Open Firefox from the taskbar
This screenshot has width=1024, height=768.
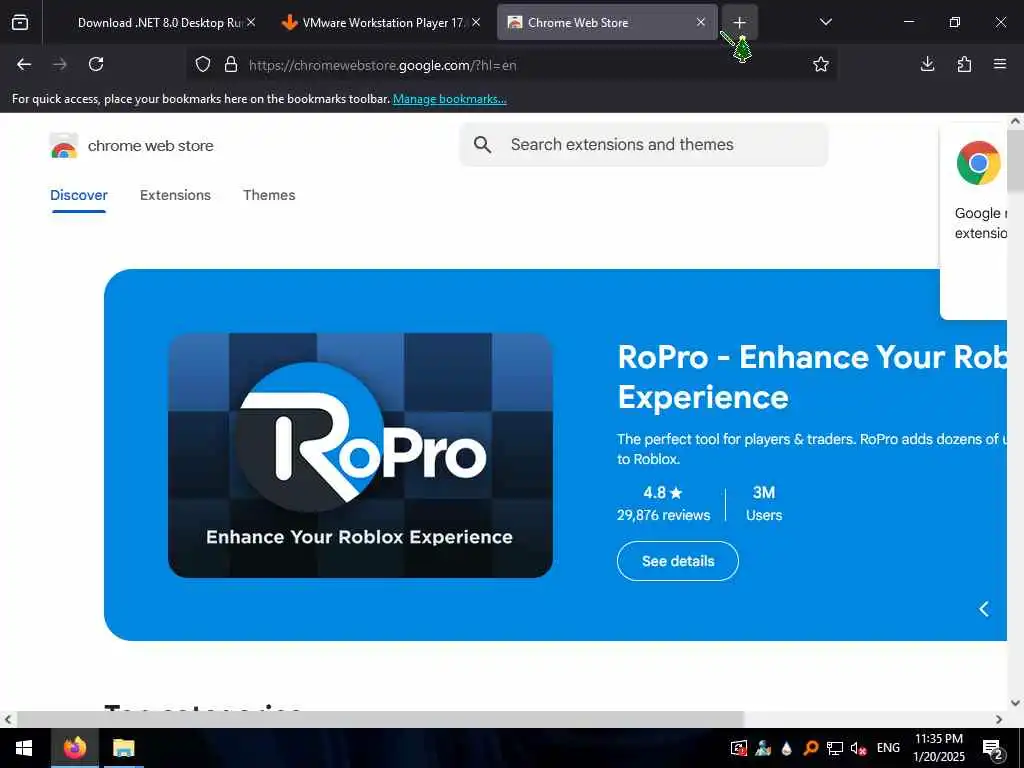74,748
